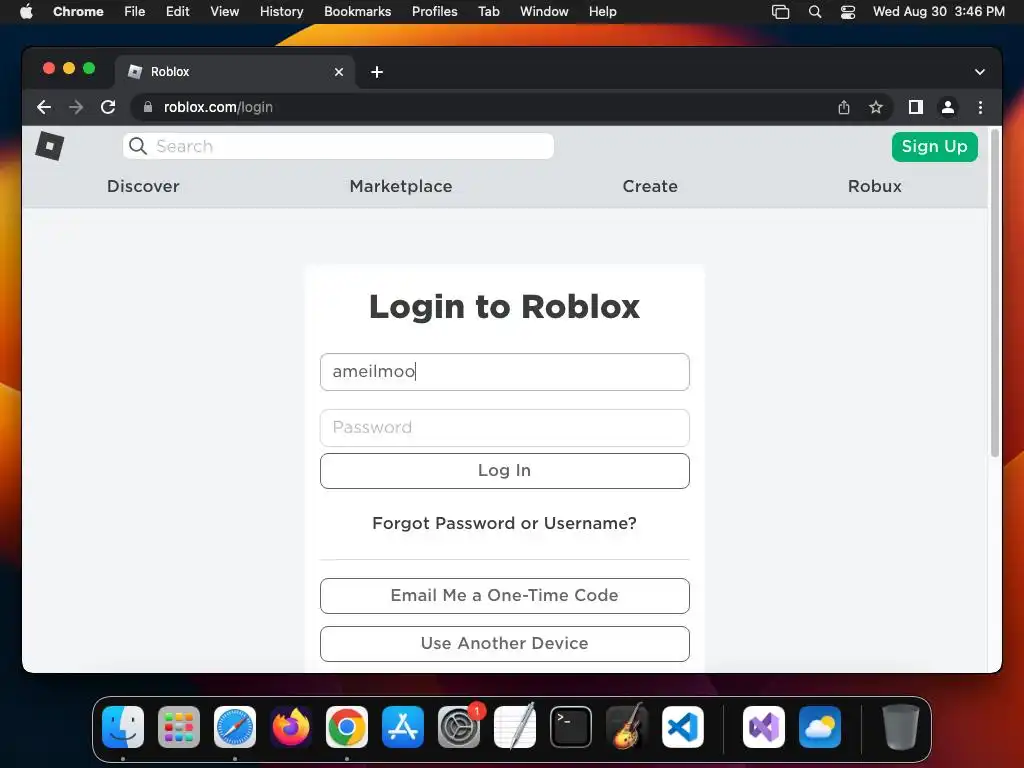Close the Roblox tab
The image size is (1024, 768).
[x=338, y=72]
